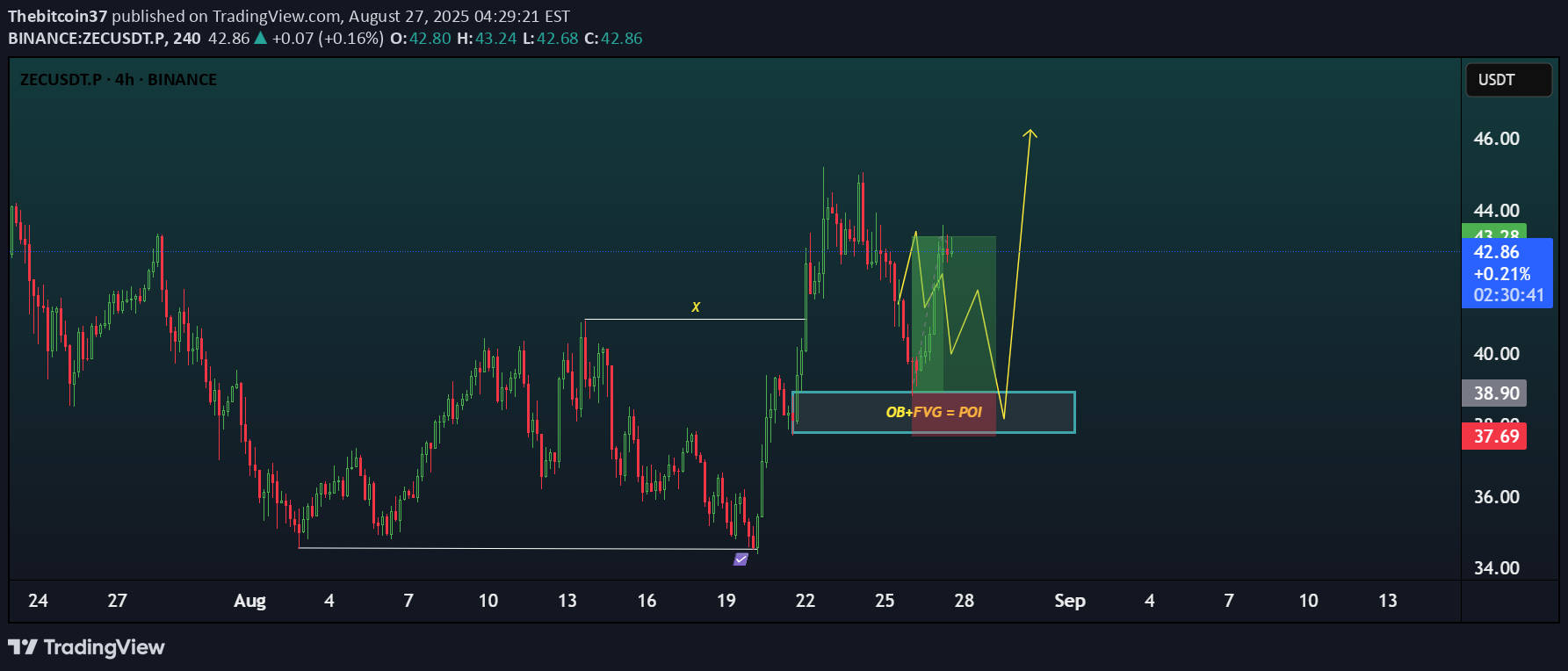Click the 'Thebitcoin37' author name

click(x=57, y=17)
